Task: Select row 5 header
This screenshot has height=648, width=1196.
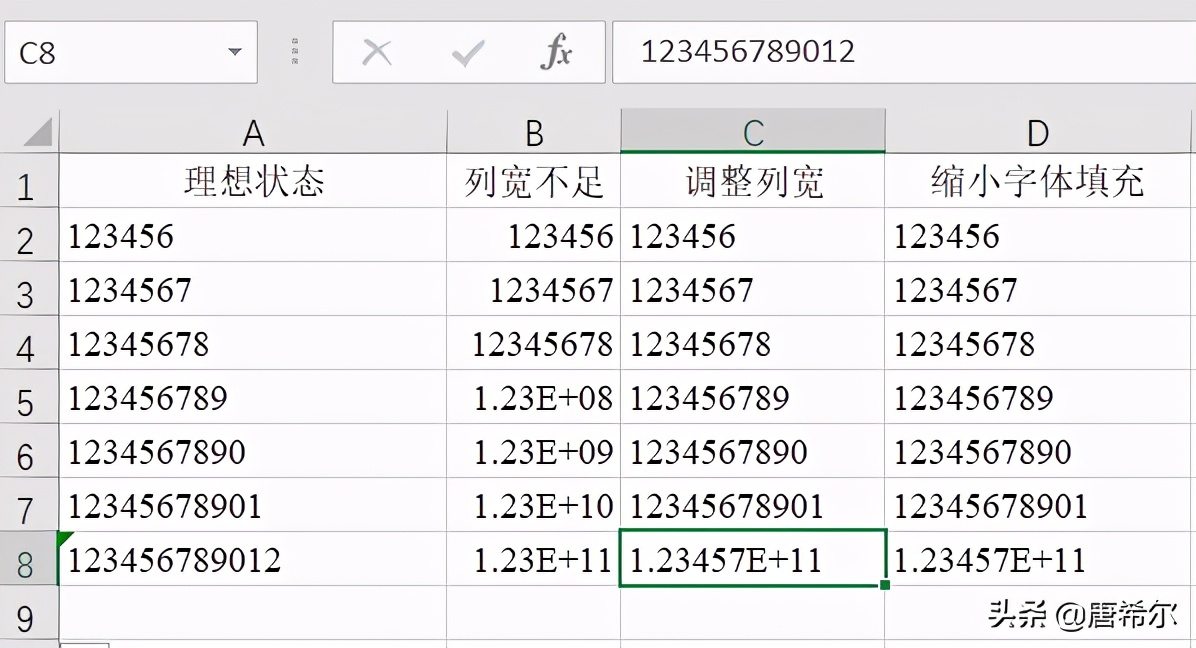Action: click(29, 398)
